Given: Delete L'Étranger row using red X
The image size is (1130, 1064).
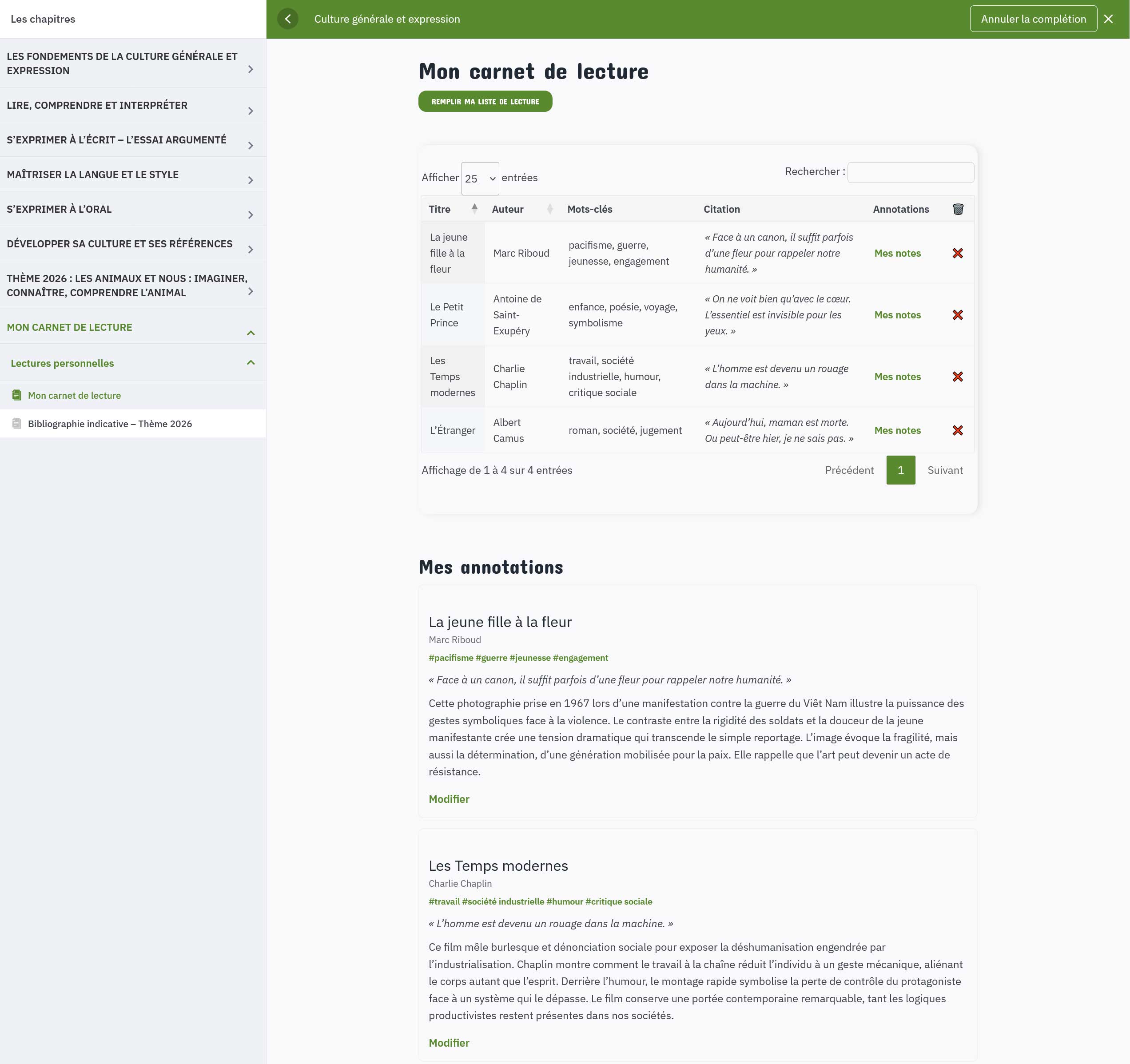Looking at the screenshot, I should pos(958,430).
